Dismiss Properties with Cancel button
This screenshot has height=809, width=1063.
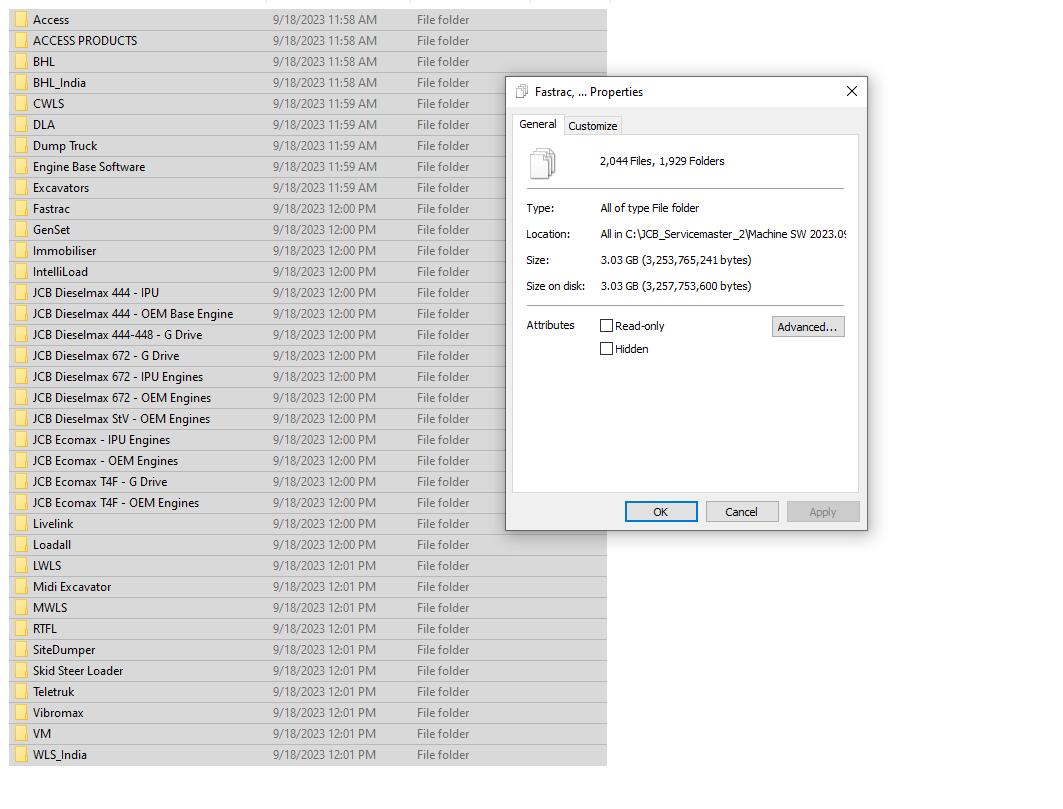(x=742, y=512)
